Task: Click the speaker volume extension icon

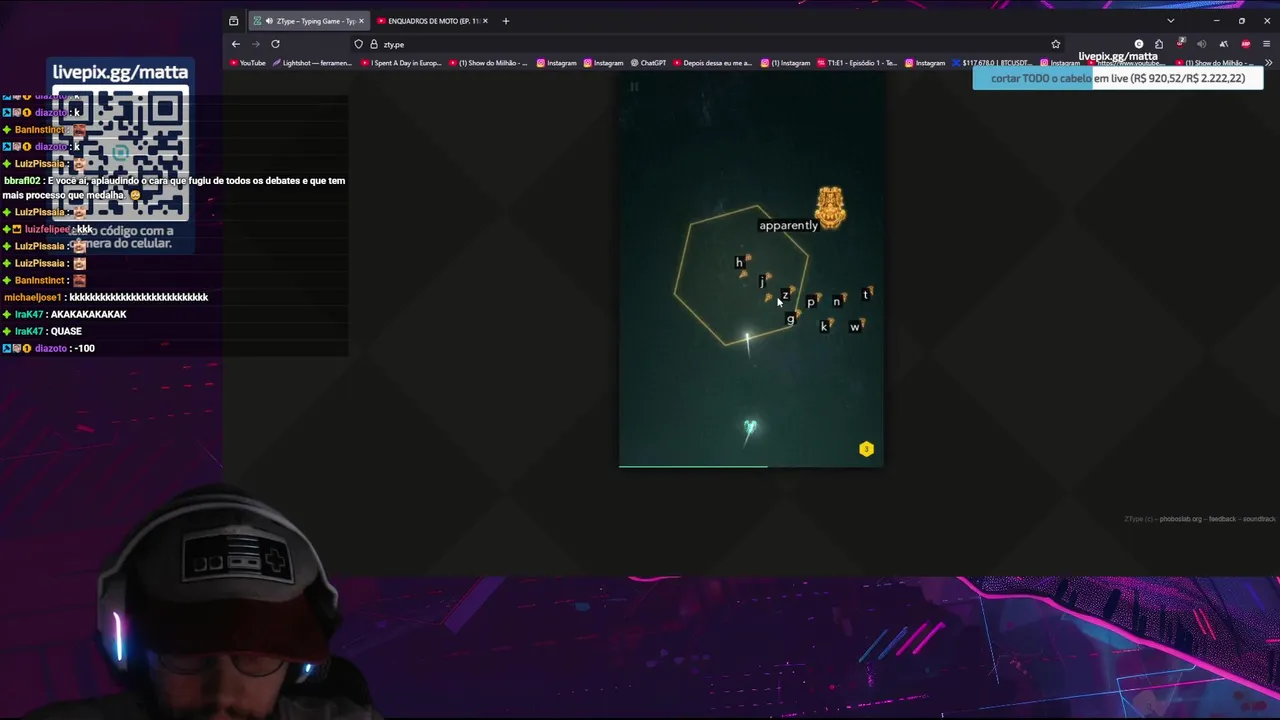Action: point(1201,44)
